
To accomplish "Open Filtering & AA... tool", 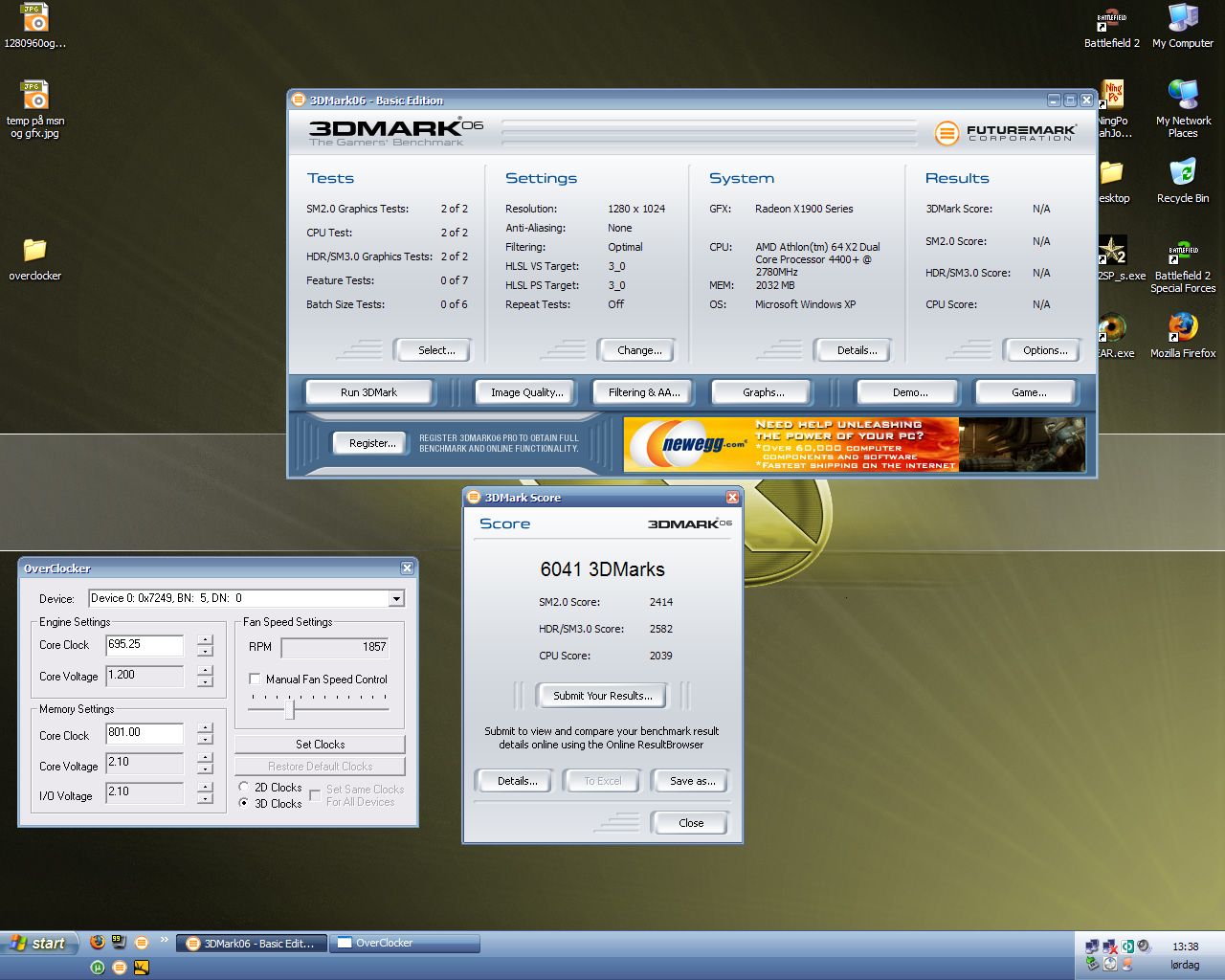I will (x=644, y=392).
